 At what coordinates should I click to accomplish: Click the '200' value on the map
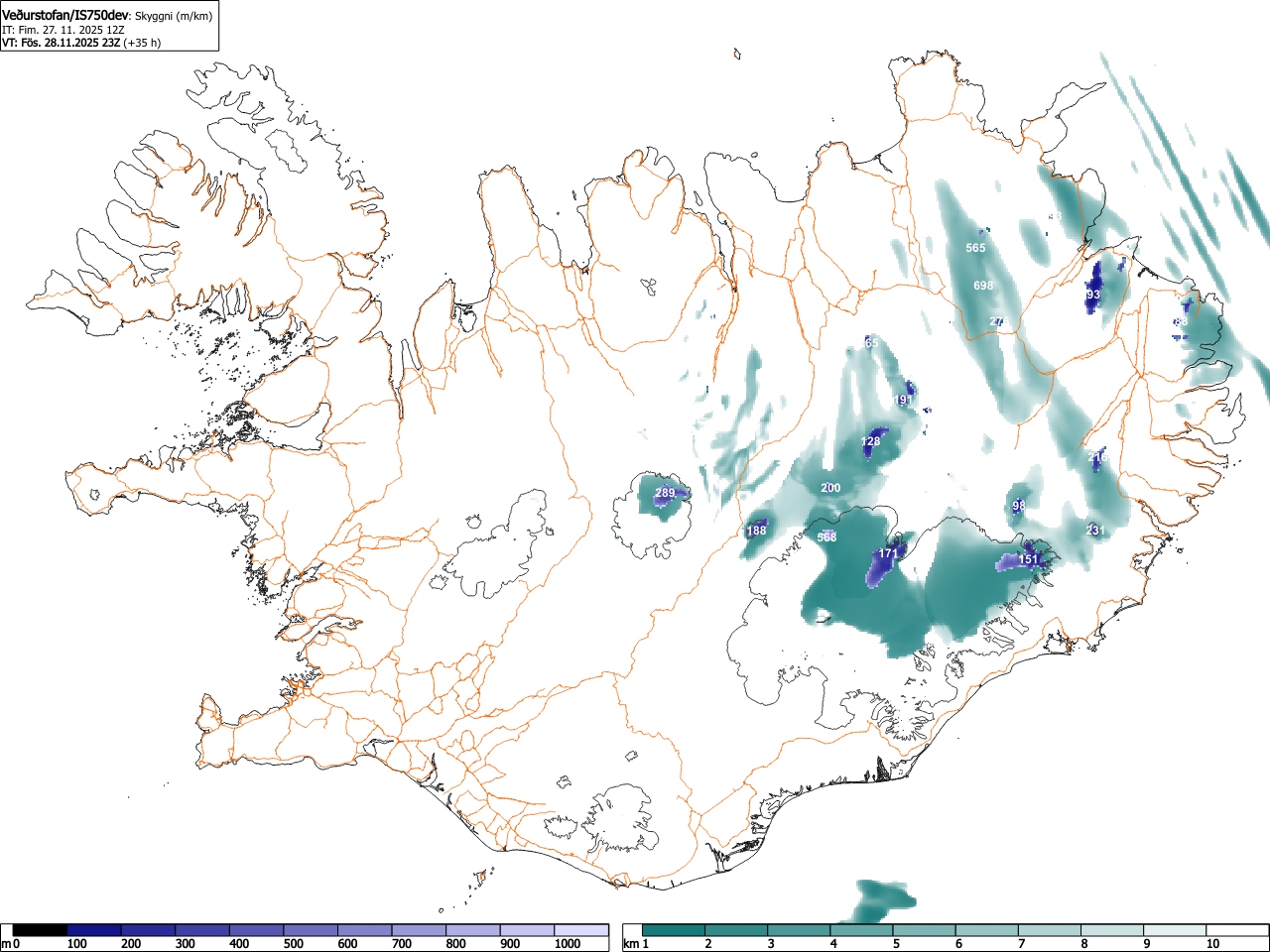click(x=830, y=488)
